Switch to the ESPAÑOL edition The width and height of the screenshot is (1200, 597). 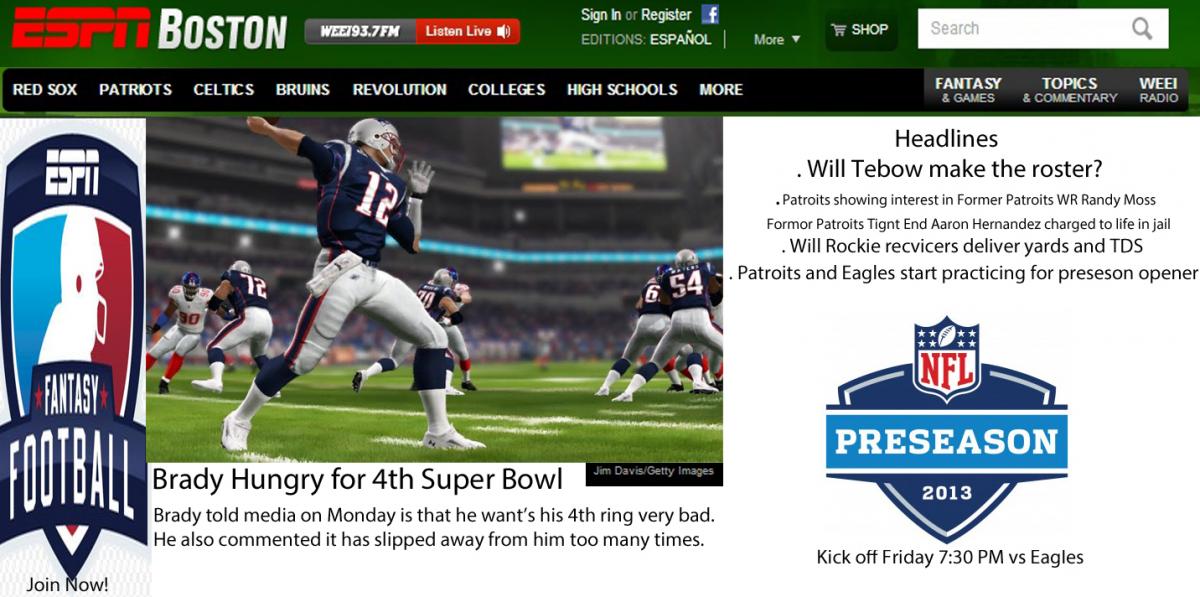[681, 39]
